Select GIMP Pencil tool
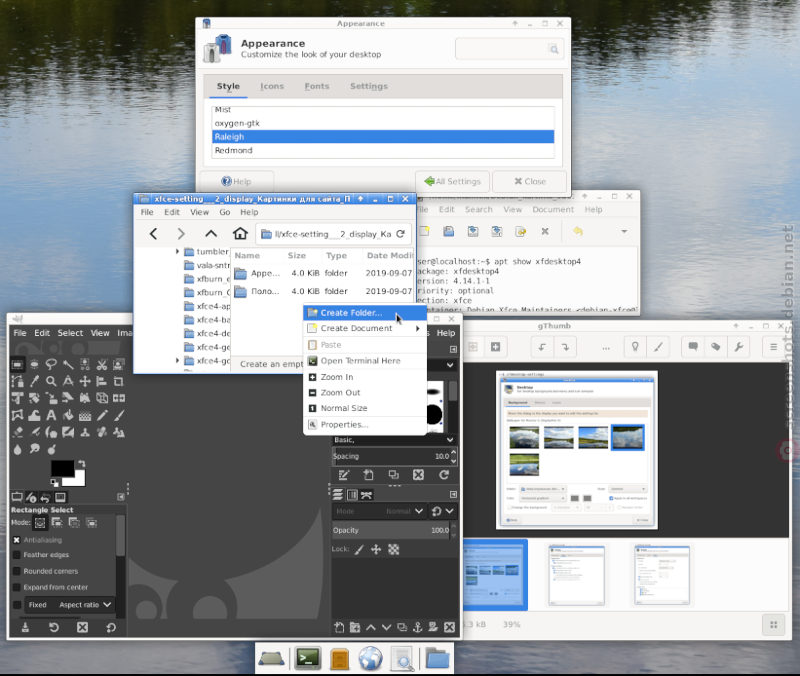 [x=102, y=415]
